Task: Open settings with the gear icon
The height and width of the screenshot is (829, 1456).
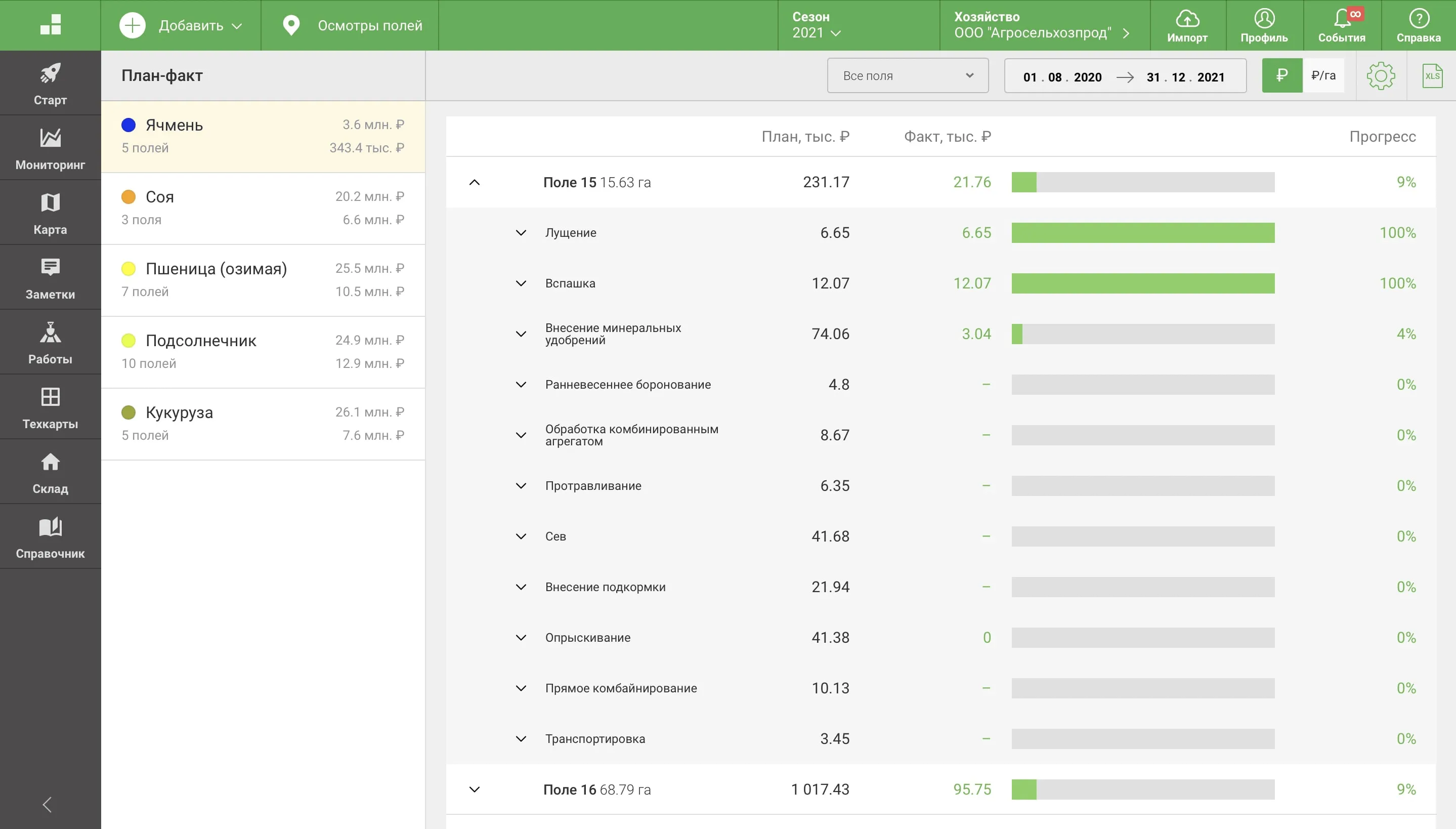Action: point(1381,76)
